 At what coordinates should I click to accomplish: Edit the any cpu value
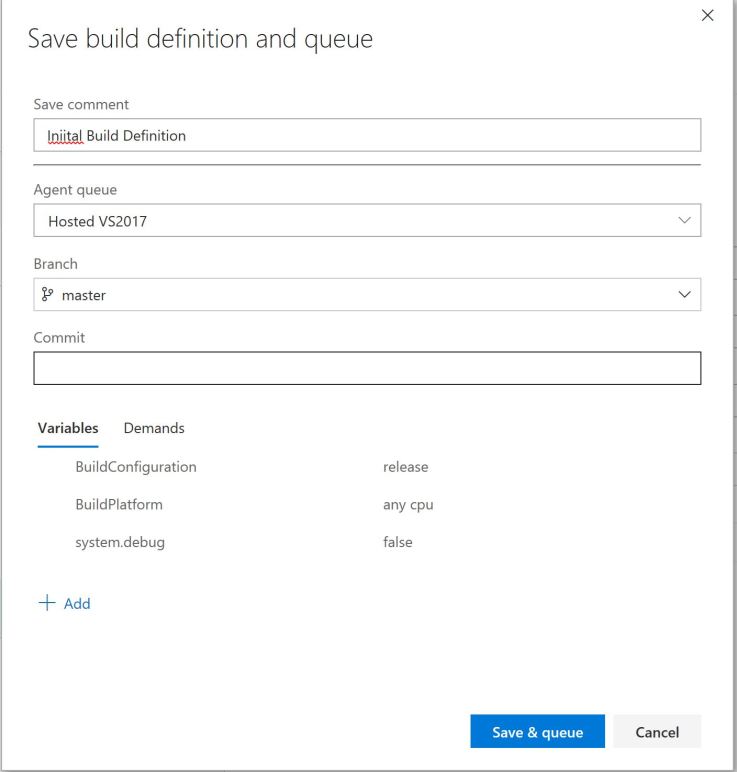(x=408, y=505)
